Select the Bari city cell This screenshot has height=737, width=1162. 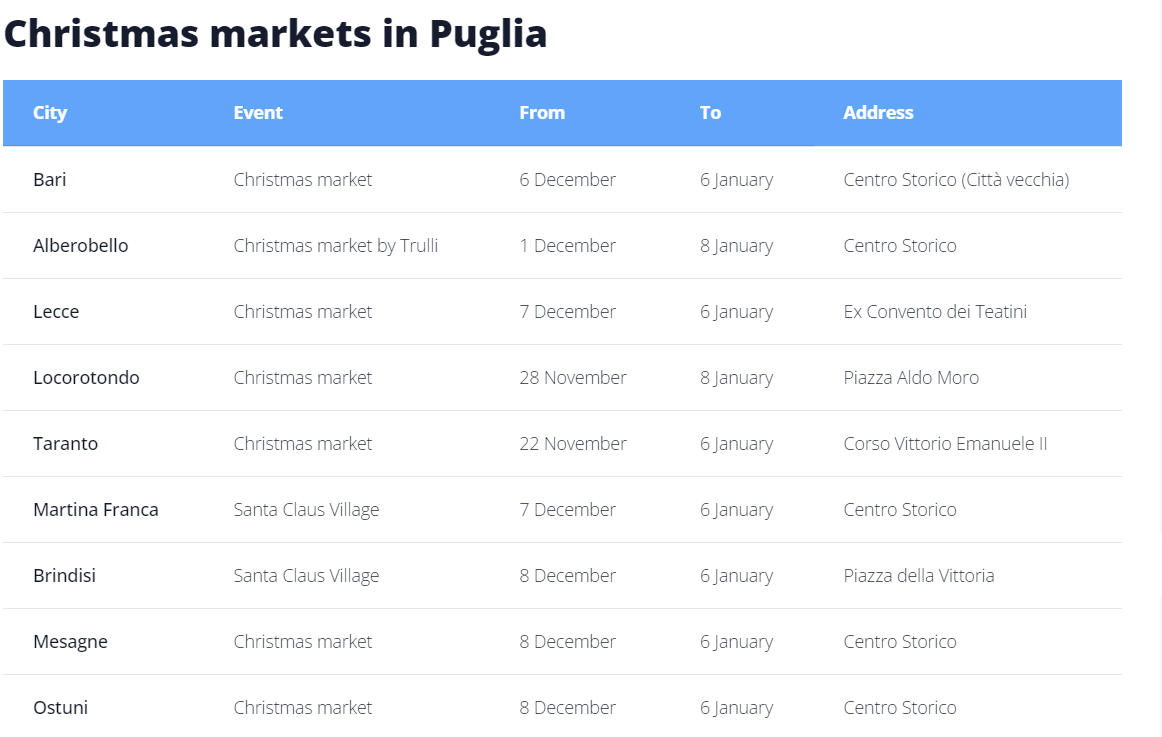(x=50, y=180)
